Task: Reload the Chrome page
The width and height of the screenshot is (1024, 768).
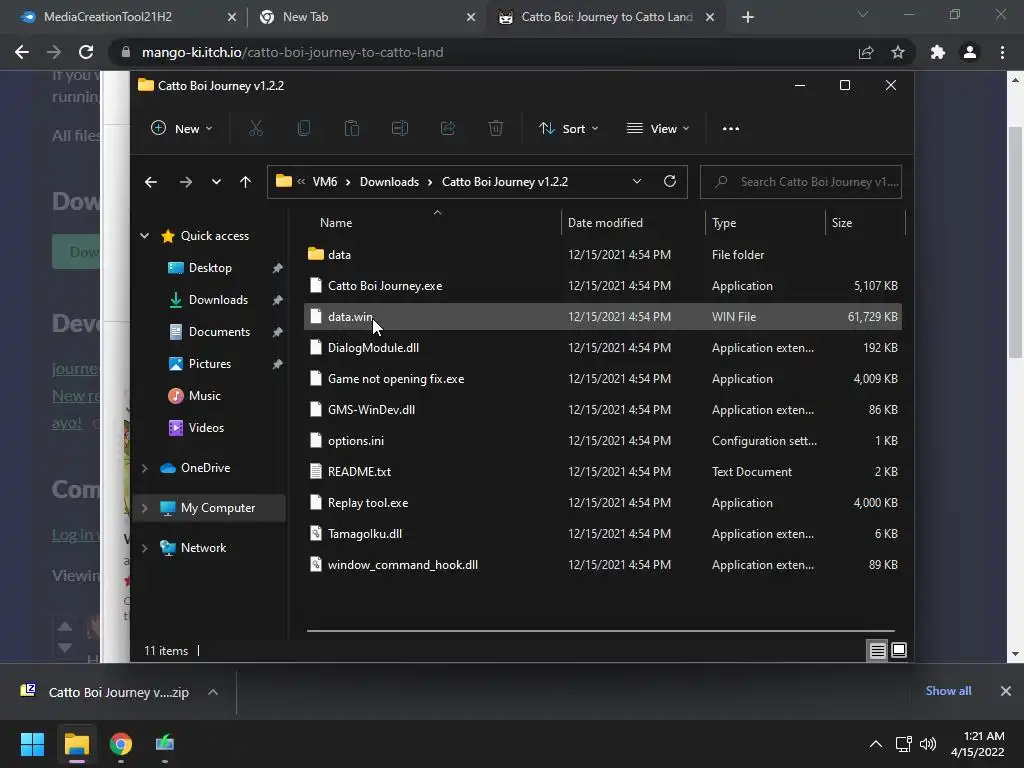Action: click(x=86, y=52)
